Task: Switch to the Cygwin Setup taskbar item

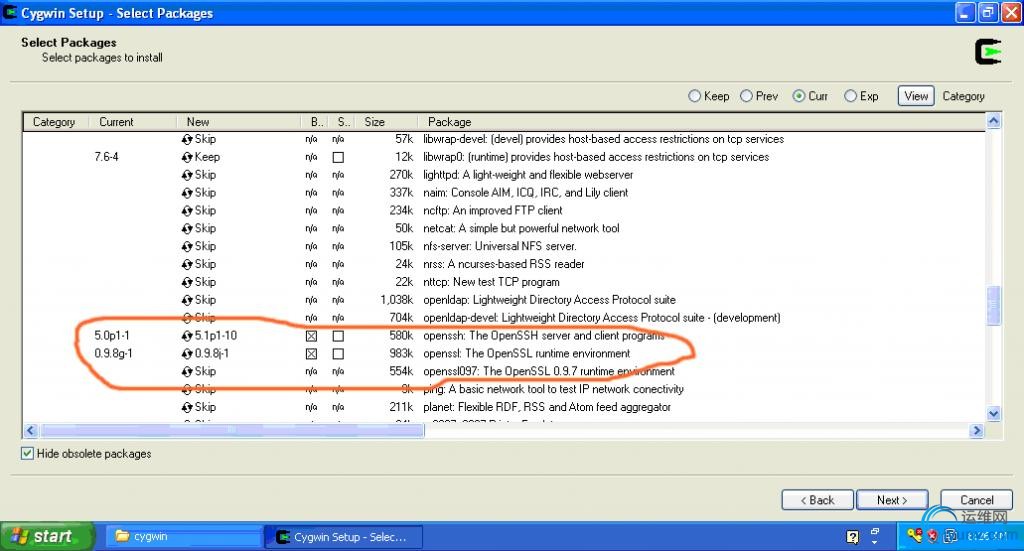Action: [344, 537]
